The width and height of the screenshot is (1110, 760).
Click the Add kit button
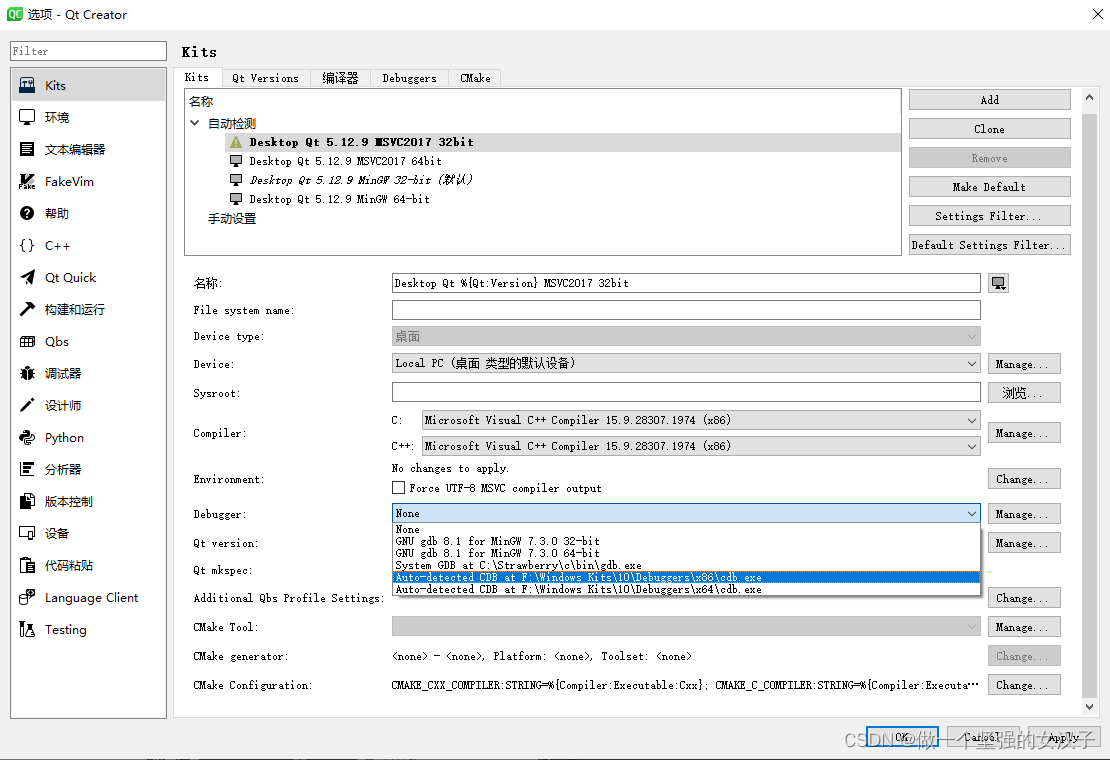click(990, 100)
